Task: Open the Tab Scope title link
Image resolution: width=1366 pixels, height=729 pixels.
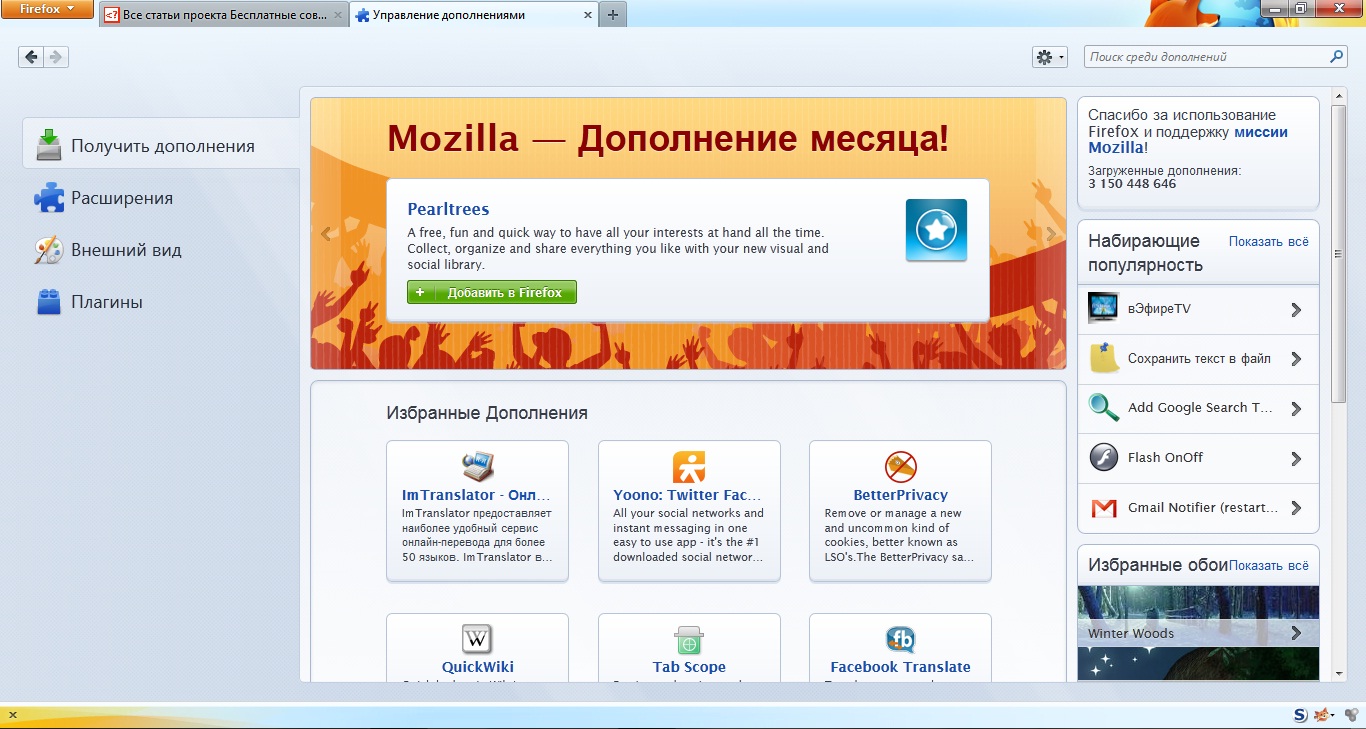Action: point(689,667)
